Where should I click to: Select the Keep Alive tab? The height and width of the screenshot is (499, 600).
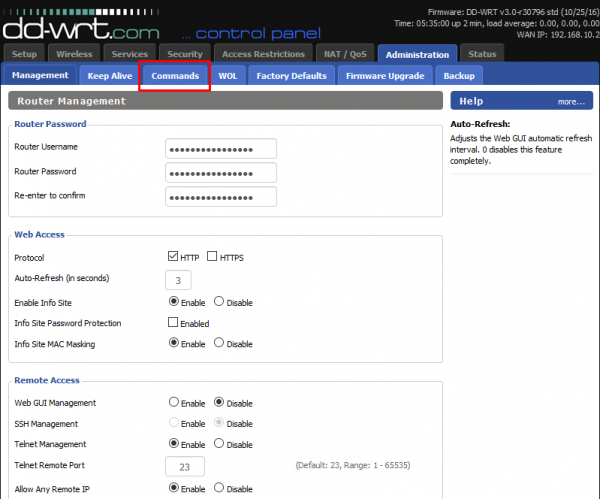click(110, 76)
